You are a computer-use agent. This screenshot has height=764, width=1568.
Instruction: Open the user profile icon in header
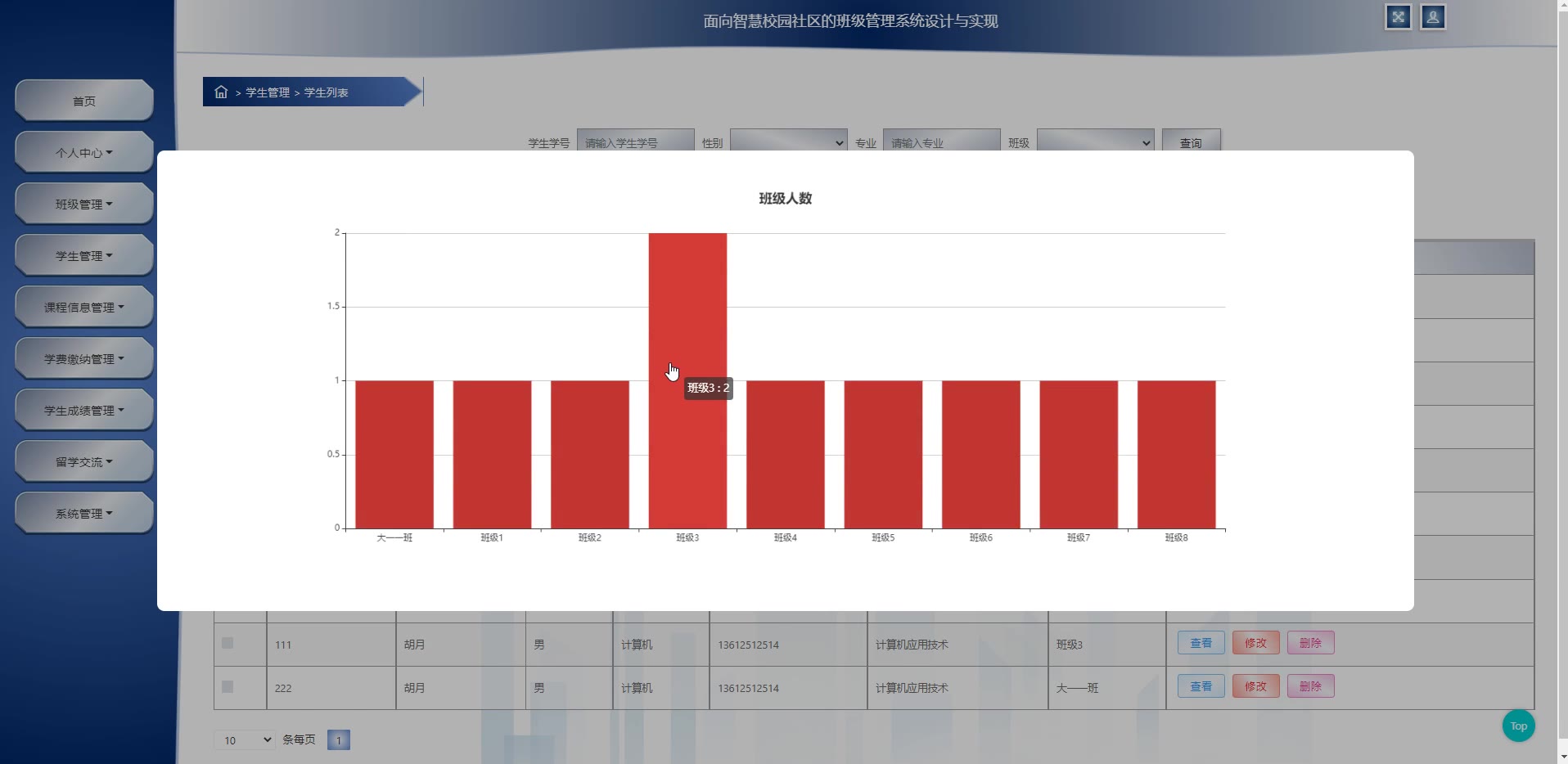point(1433,17)
